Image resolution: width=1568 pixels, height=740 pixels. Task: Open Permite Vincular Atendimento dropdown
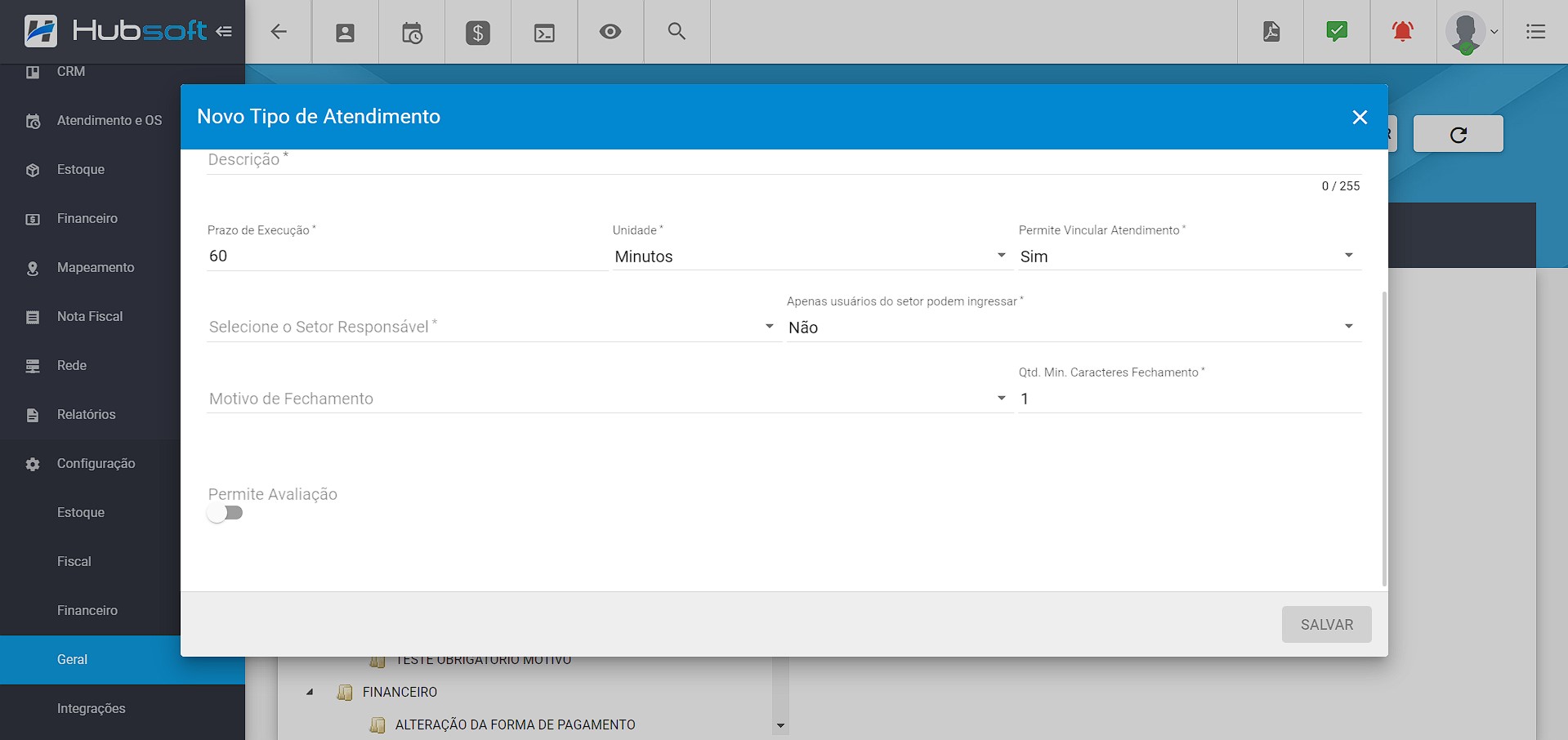pyautogui.click(x=1189, y=256)
